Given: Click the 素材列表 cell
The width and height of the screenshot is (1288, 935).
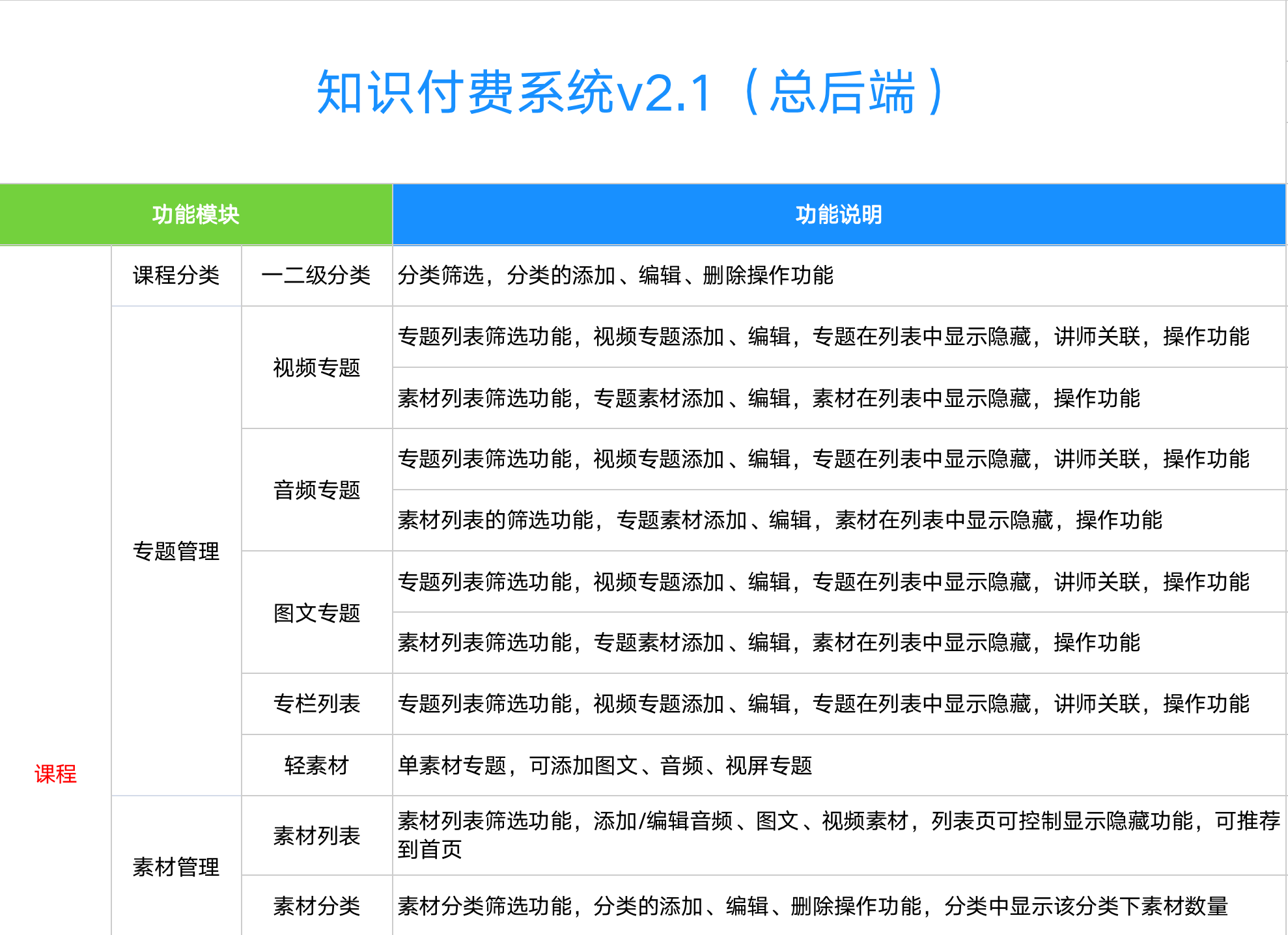Looking at the screenshot, I should click(316, 835).
